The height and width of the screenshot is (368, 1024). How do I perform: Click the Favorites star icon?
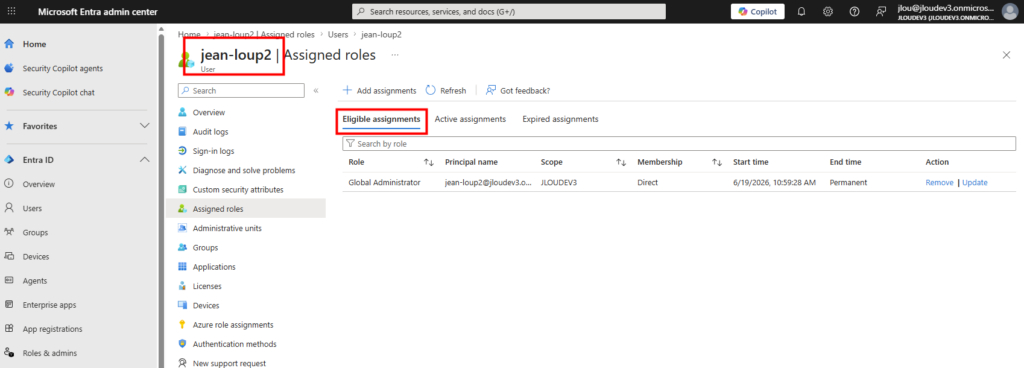coord(9,125)
